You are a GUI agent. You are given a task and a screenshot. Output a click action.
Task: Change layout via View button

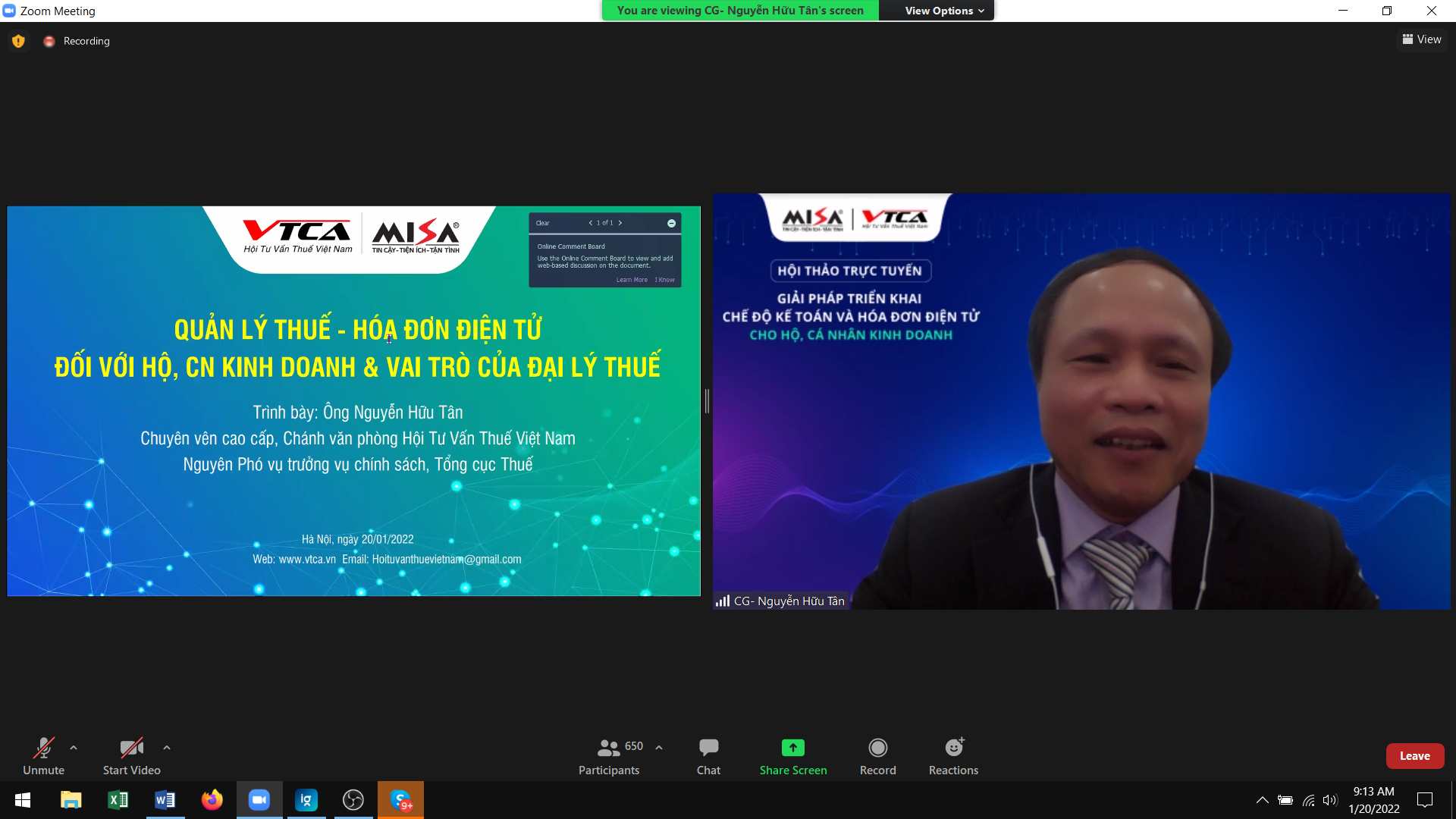click(x=1422, y=39)
